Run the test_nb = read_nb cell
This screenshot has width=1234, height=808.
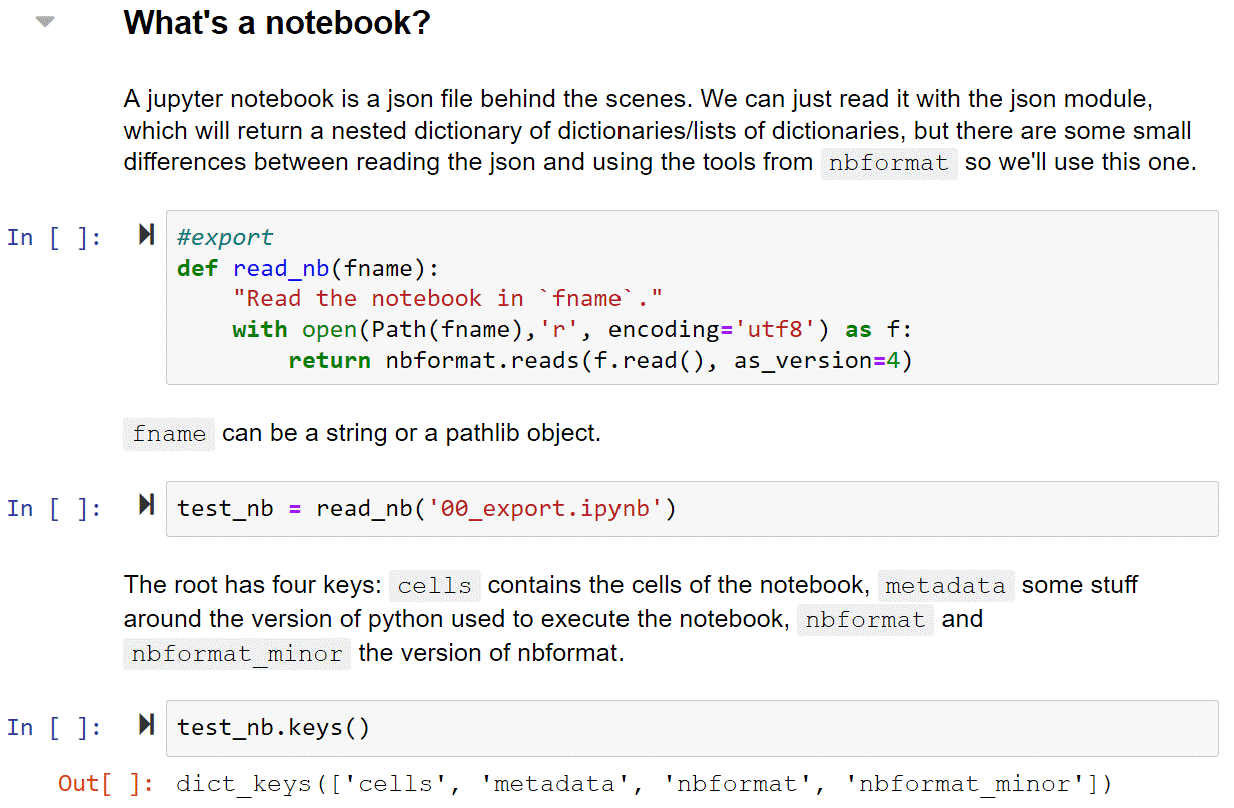click(x=147, y=507)
